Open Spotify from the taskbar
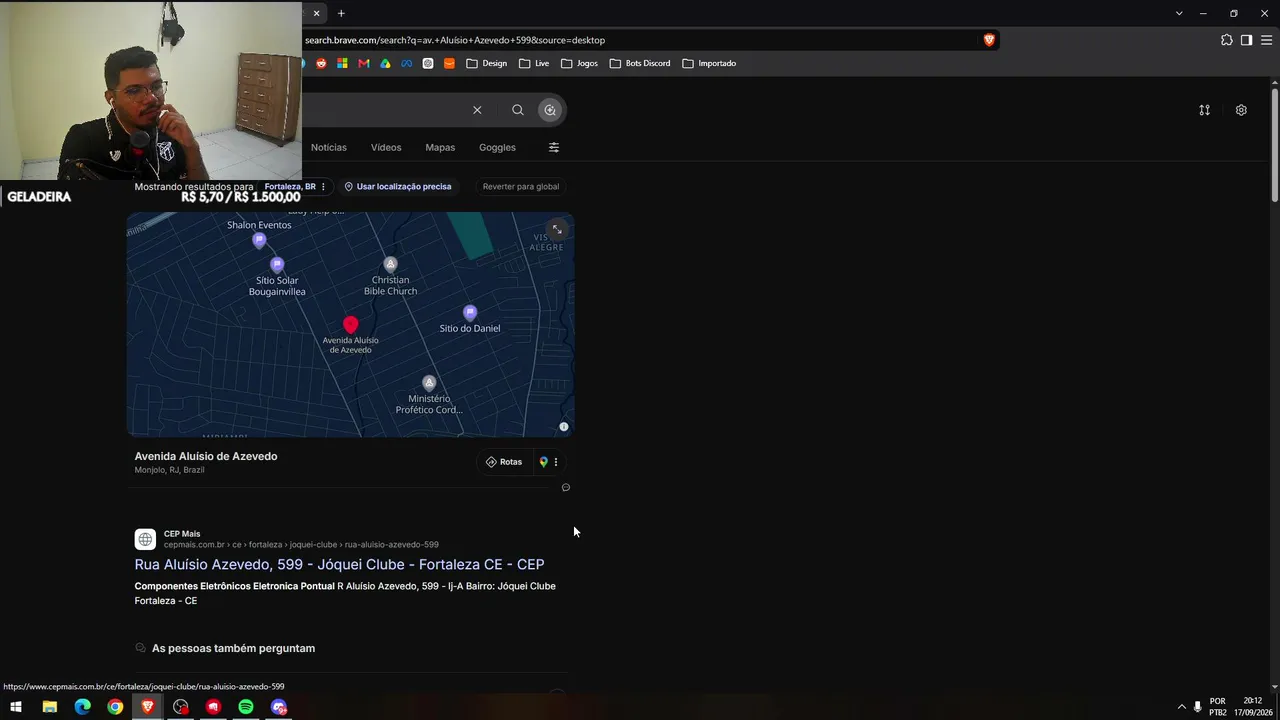1280x720 pixels. pos(246,707)
